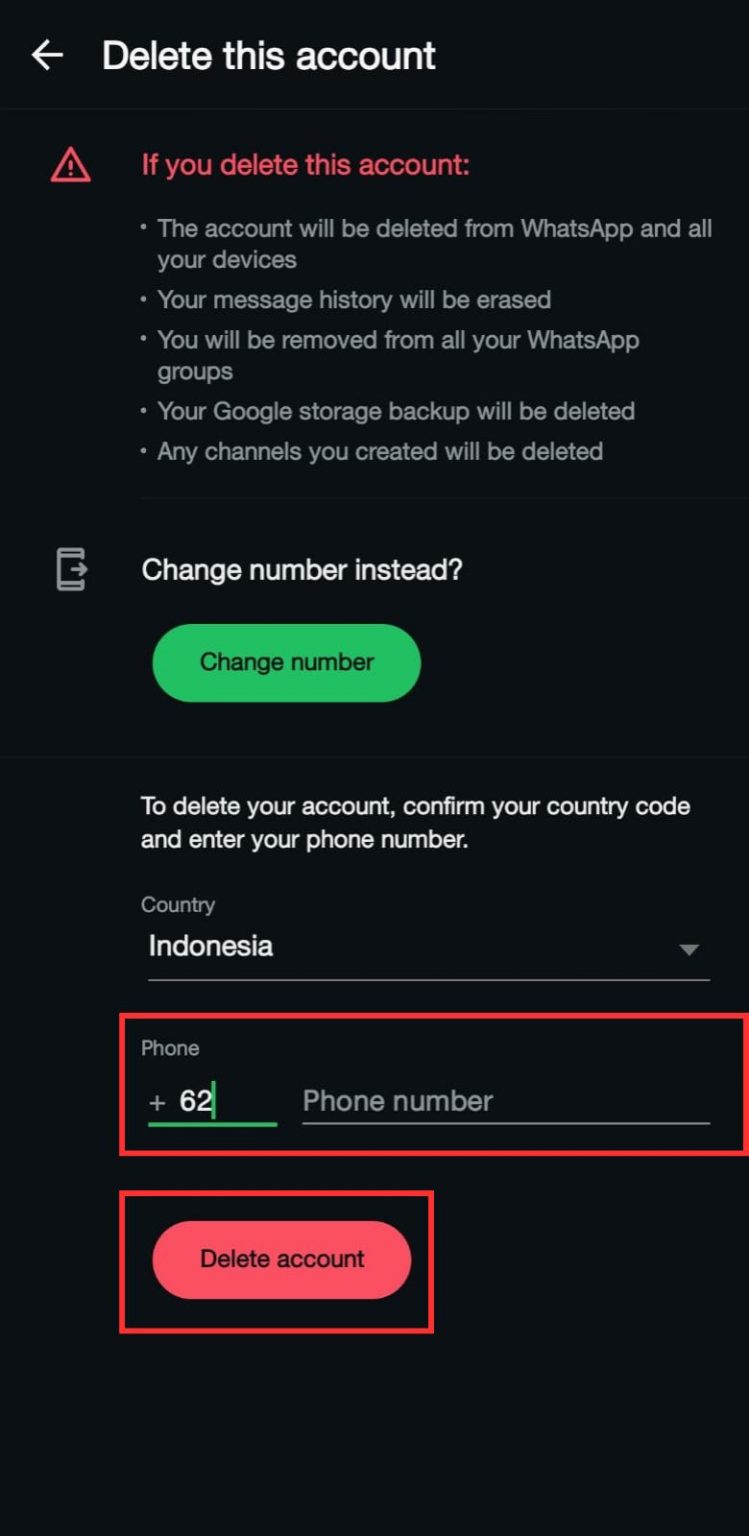Click the 'If you delete this account' heading
The height and width of the screenshot is (1536, 749).
[305, 165]
